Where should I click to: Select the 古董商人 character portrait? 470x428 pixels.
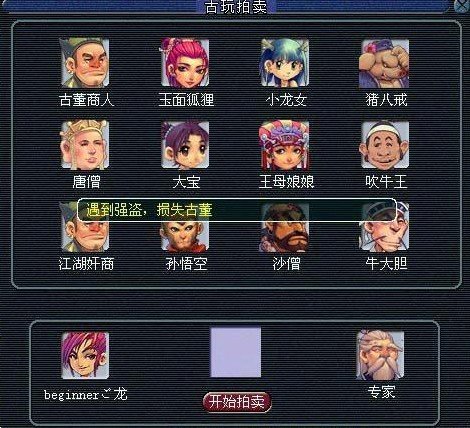pyautogui.click(x=85, y=63)
